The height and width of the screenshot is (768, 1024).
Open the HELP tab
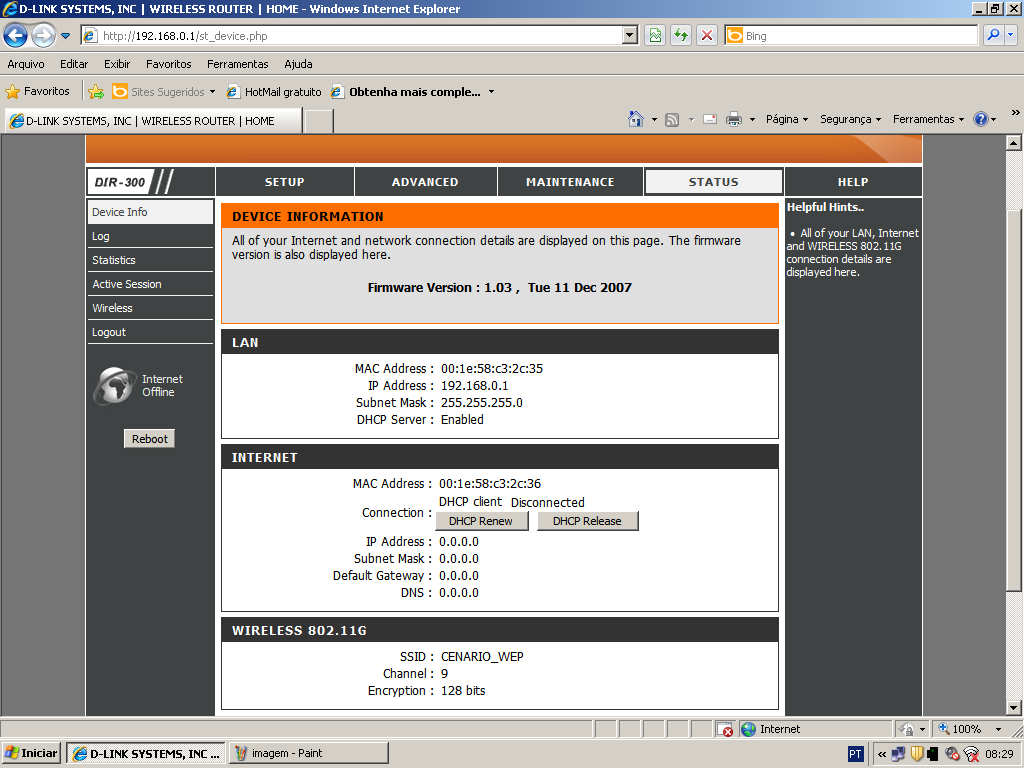[853, 182]
